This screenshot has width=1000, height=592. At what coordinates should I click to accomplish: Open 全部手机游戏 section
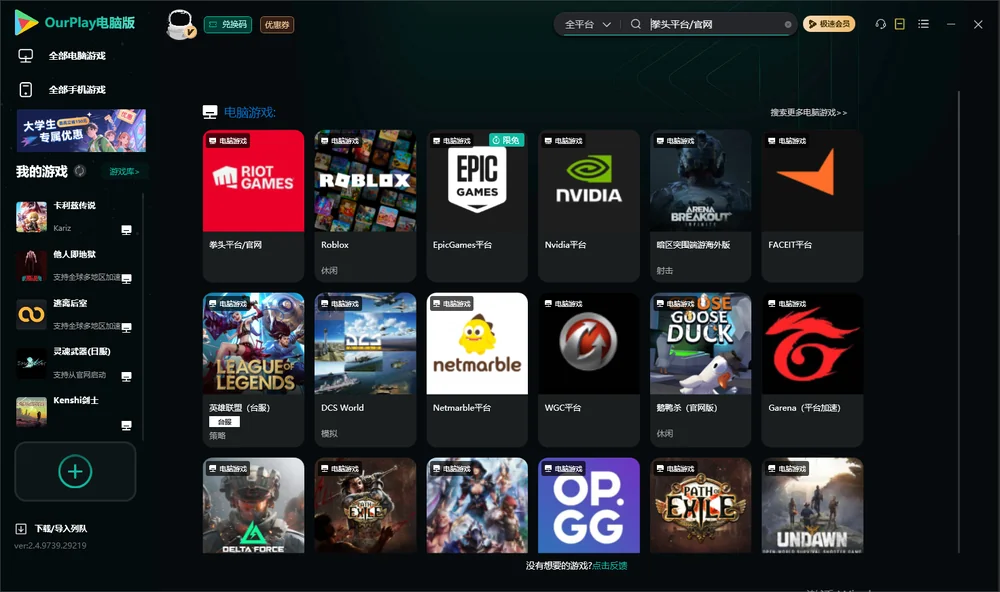click(62, 90)
